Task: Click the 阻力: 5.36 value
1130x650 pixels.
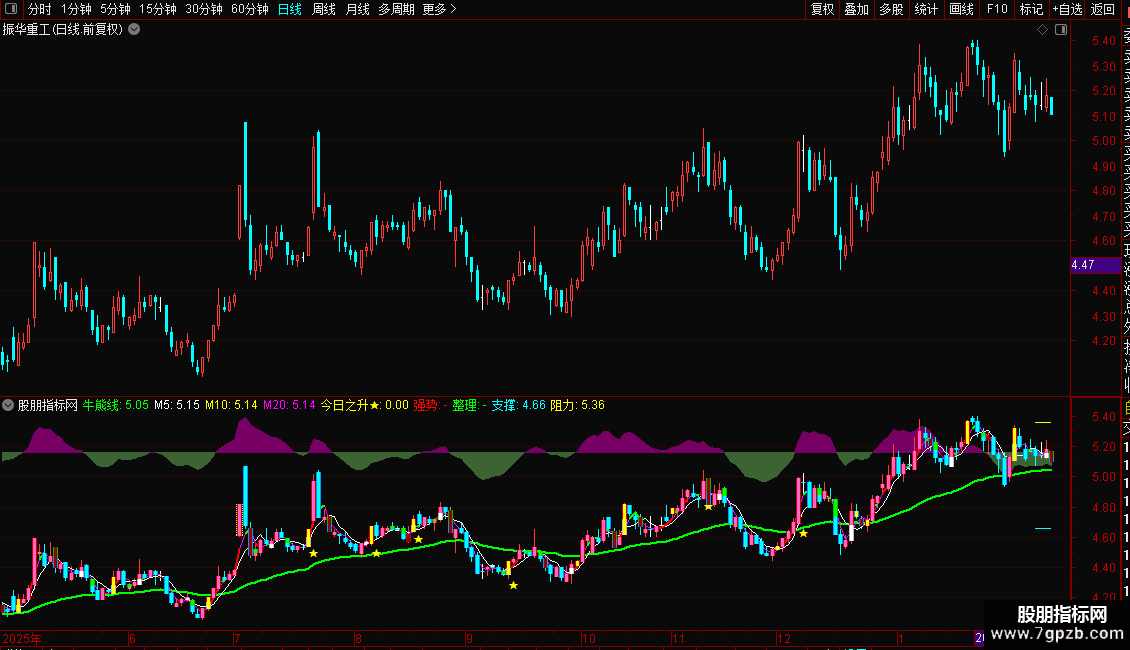Action: click(x=577, y=405)
